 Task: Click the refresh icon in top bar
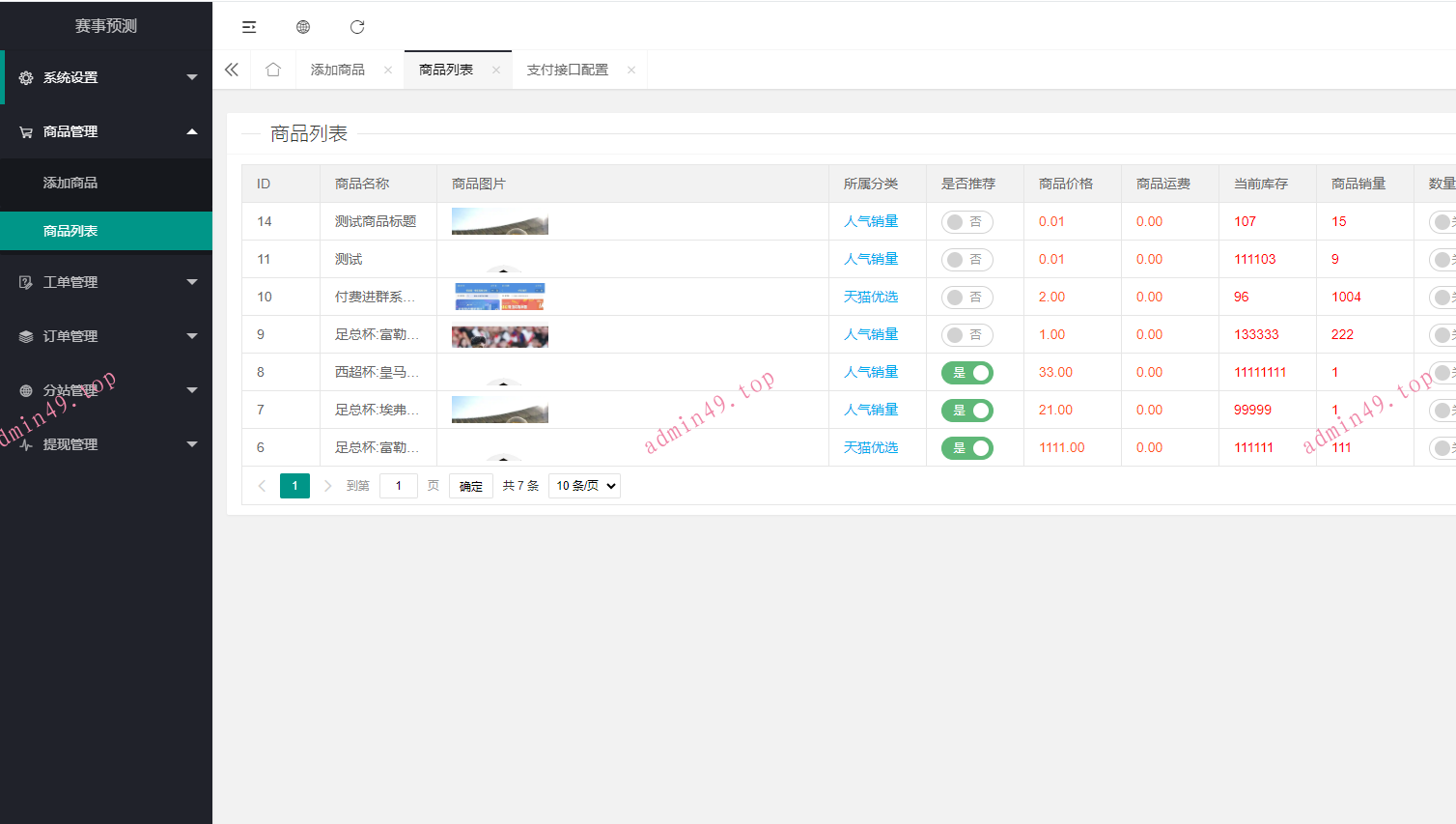click(357, 27)
